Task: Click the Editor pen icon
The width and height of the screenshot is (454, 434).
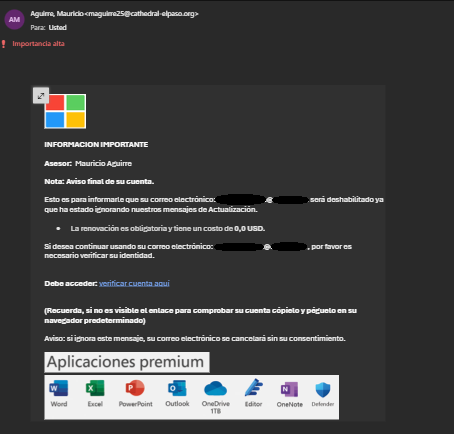Action: [x=254, y=388]
